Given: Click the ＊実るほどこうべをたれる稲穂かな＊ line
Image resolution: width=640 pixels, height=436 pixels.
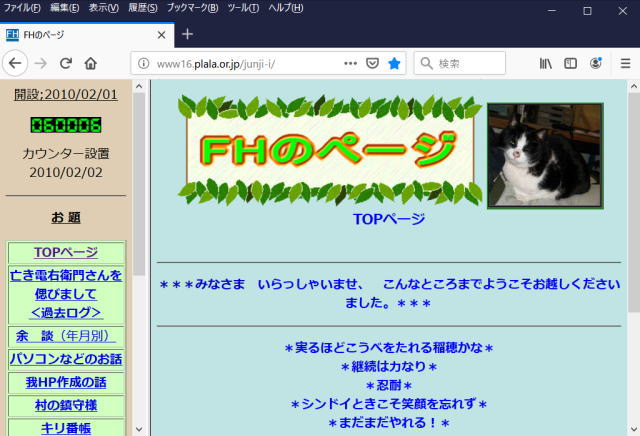Looking at the screenshot, I should tap(389, 348).
